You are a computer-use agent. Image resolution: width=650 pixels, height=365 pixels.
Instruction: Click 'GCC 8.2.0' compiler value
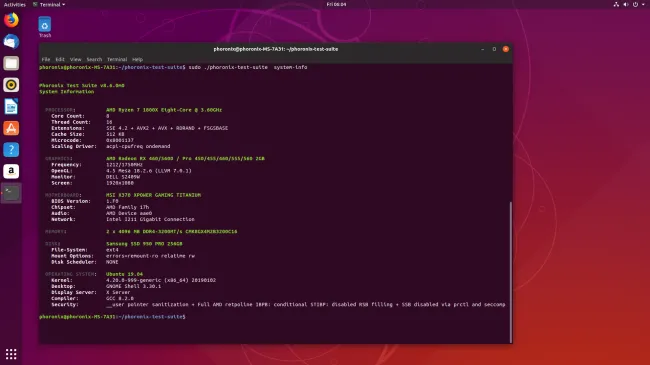tap(120, 298)
